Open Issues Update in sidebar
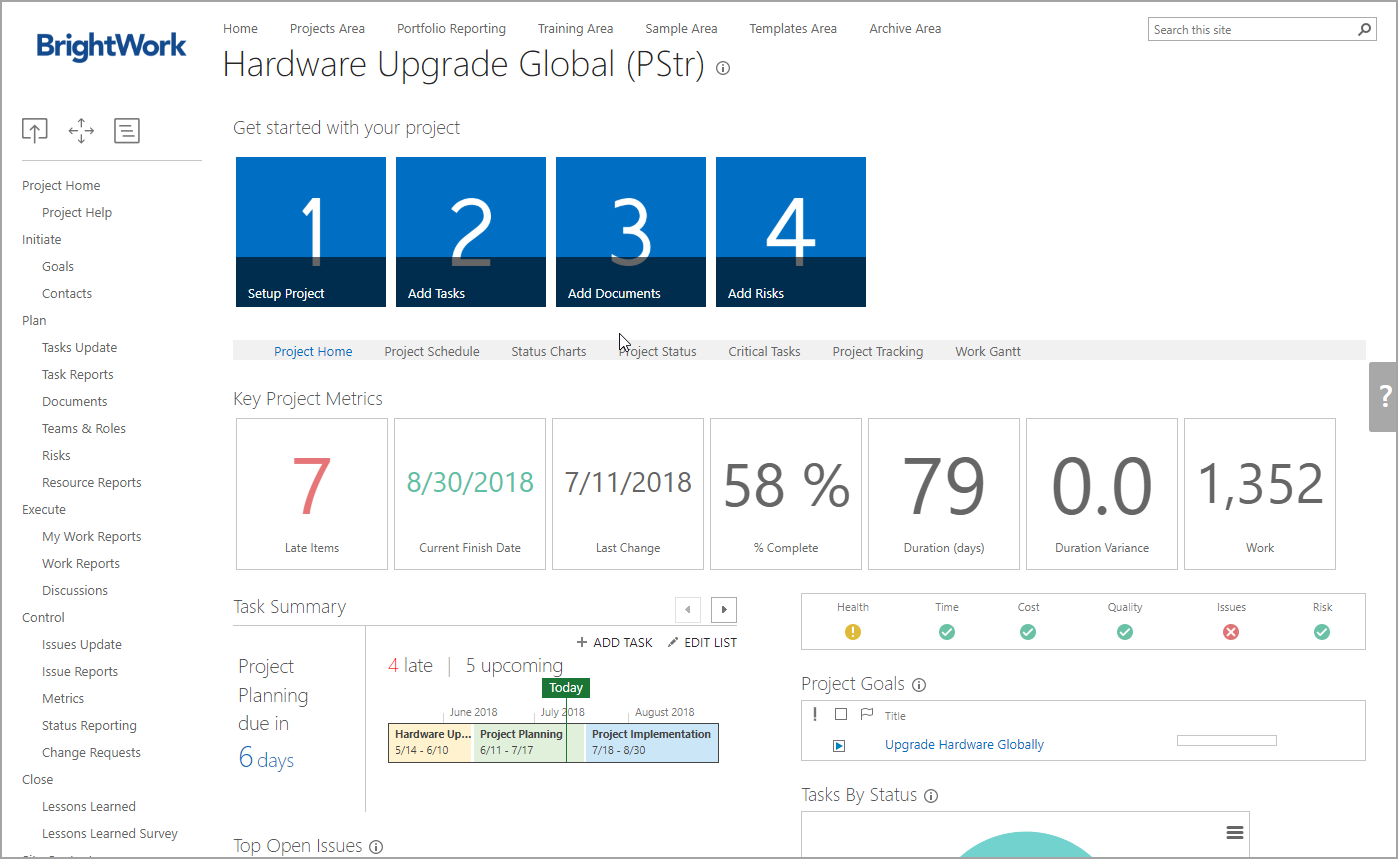The image size is (1398, 859). (x=82, y=645)
